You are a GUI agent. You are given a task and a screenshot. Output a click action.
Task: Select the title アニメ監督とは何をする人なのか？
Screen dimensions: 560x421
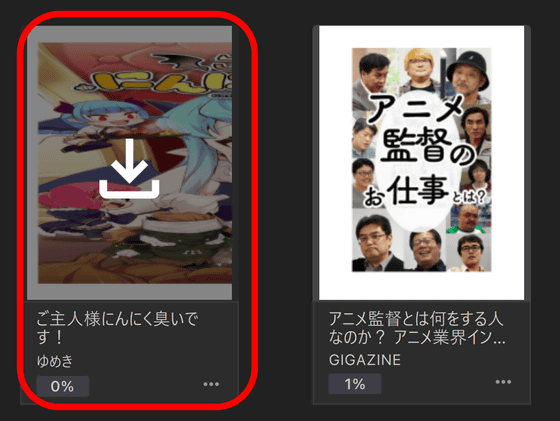(x=417, y=327)
